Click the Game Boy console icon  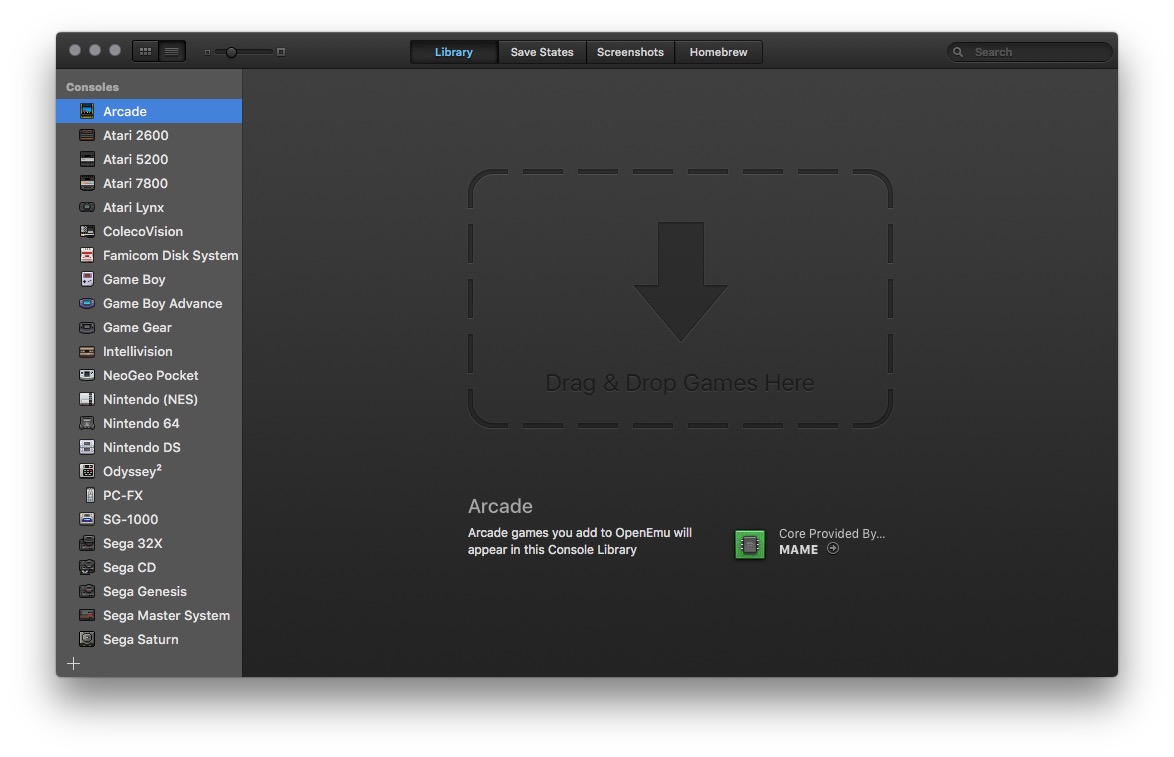(87, 280)
